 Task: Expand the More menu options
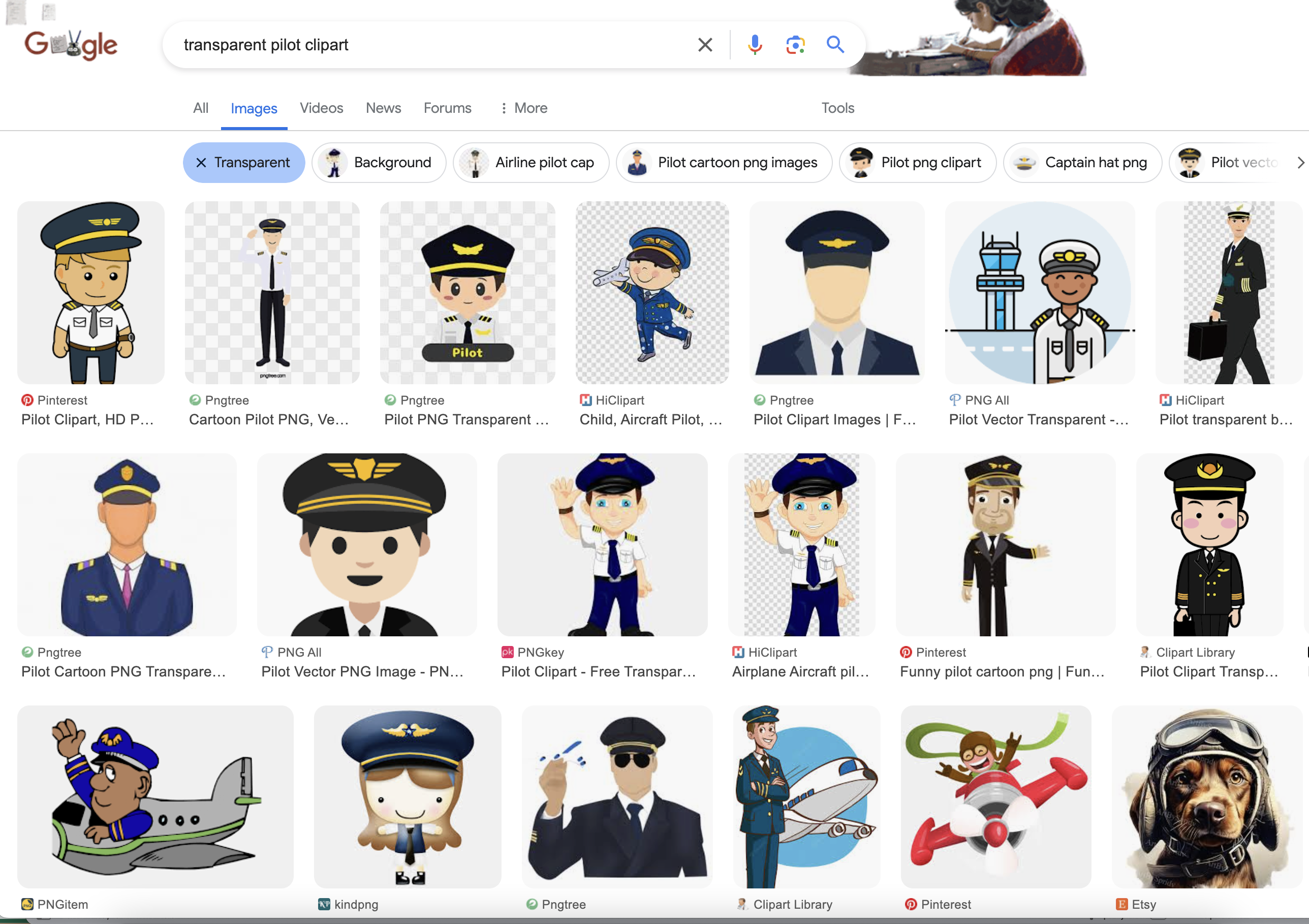(521, 108)
